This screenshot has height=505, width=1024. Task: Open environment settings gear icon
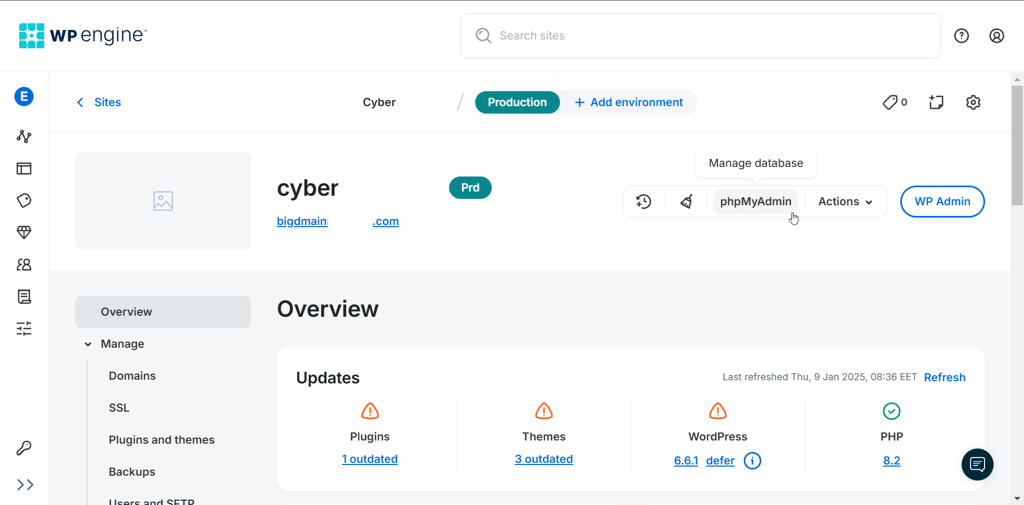click(x=973, y=103)
